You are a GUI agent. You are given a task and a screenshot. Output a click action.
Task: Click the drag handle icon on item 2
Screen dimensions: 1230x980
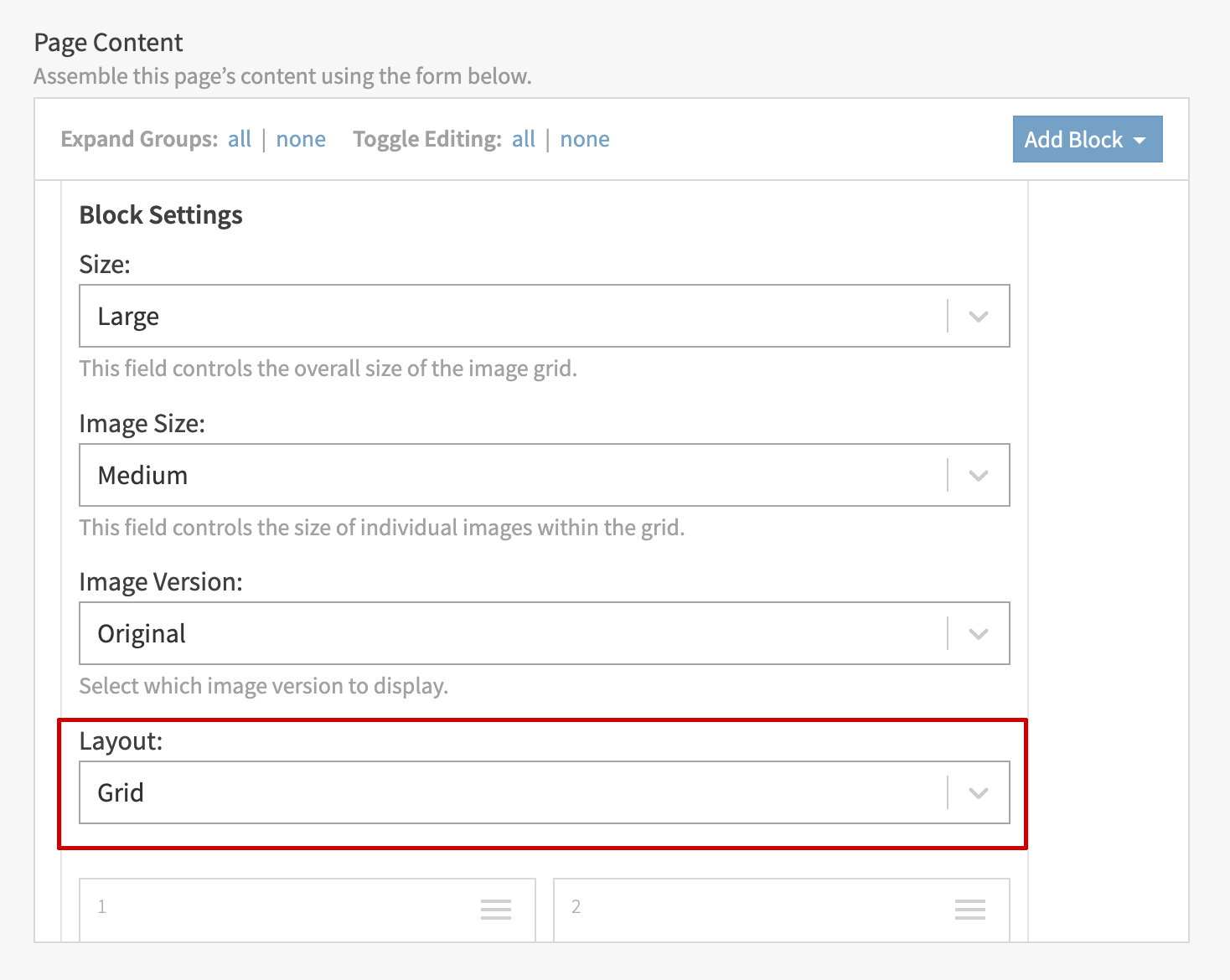coord(969,909)
